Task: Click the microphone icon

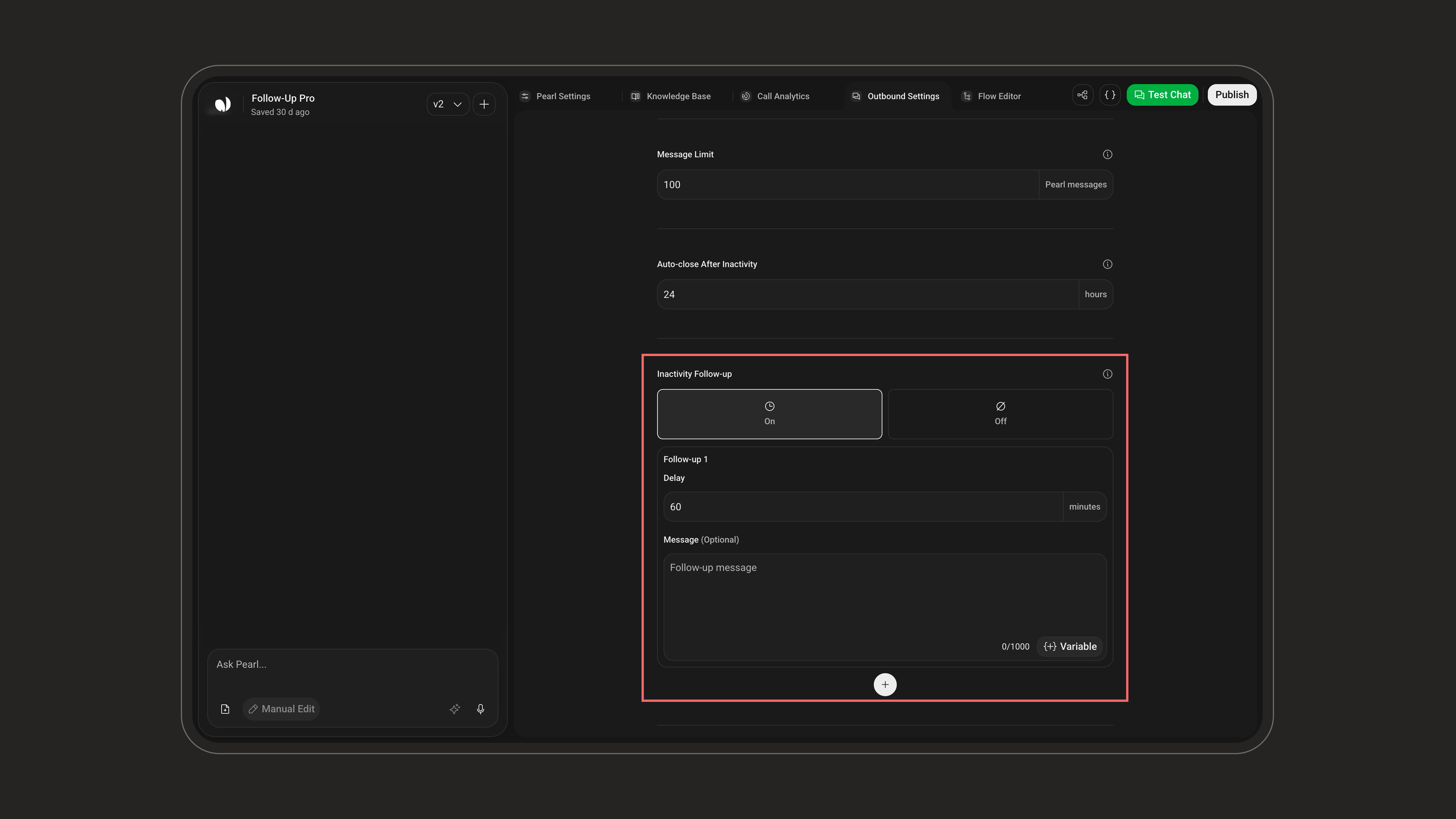Action: pyautogui.click(x=480, y=709)
